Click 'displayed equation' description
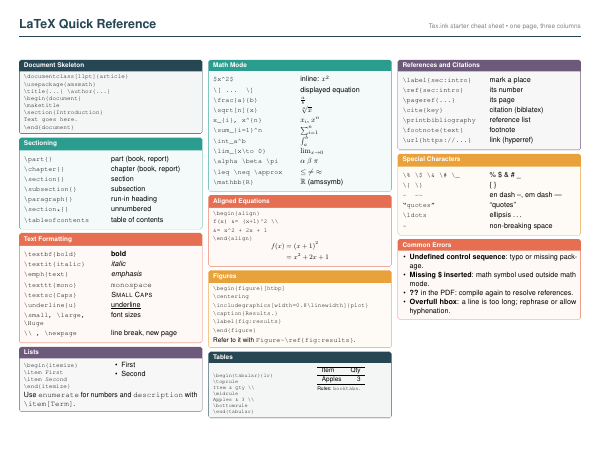Viewport: 600px width, 464px height. pyautogui.click(x=330, y=90)
